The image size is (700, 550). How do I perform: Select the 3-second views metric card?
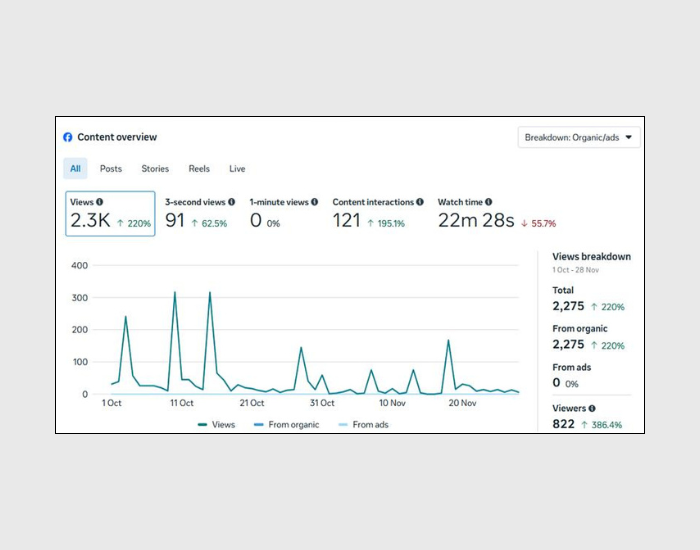coord(200,214)
